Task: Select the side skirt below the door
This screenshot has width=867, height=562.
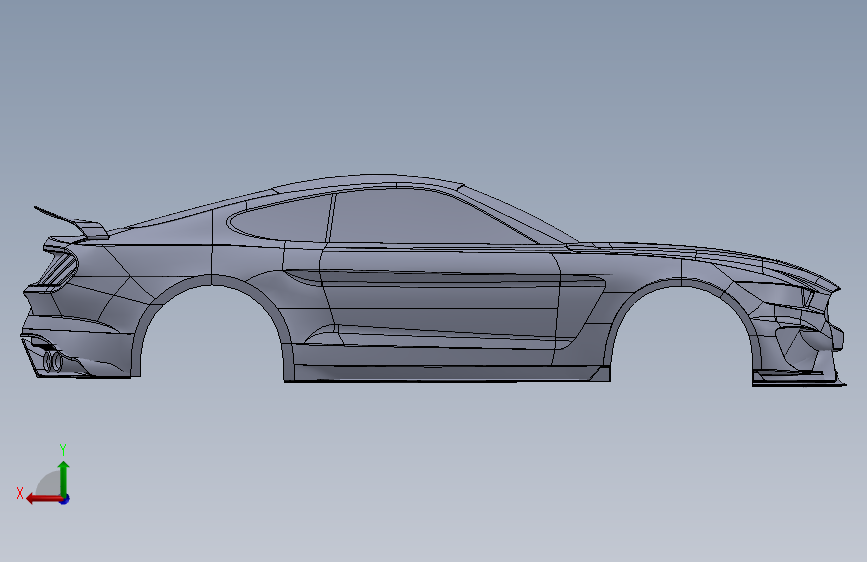Action: 448,373
